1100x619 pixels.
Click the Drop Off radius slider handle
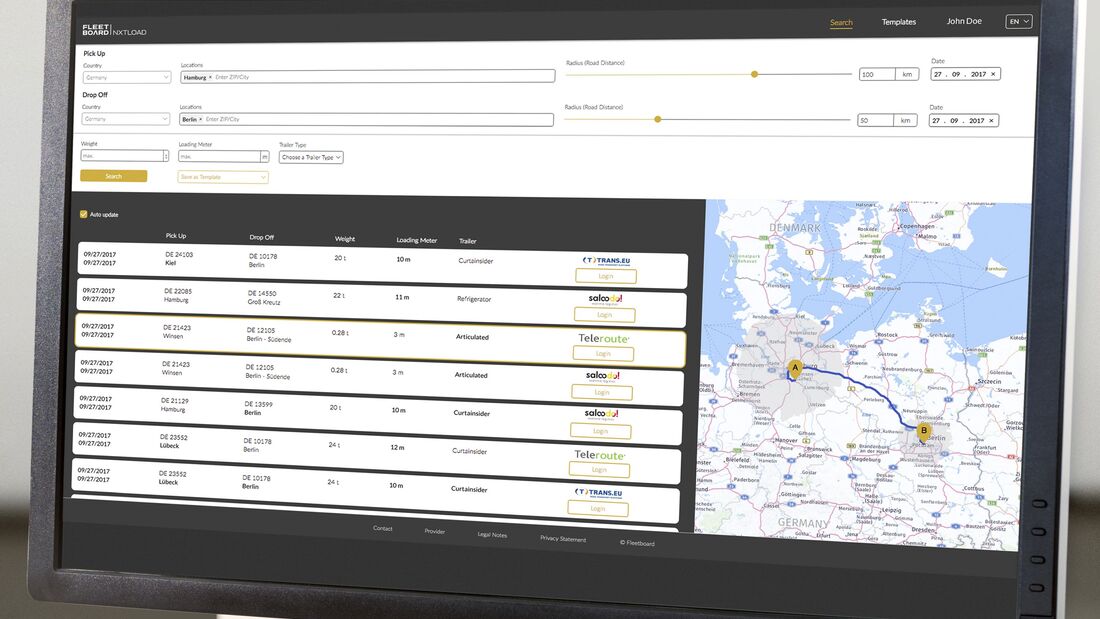coord(657,119)
